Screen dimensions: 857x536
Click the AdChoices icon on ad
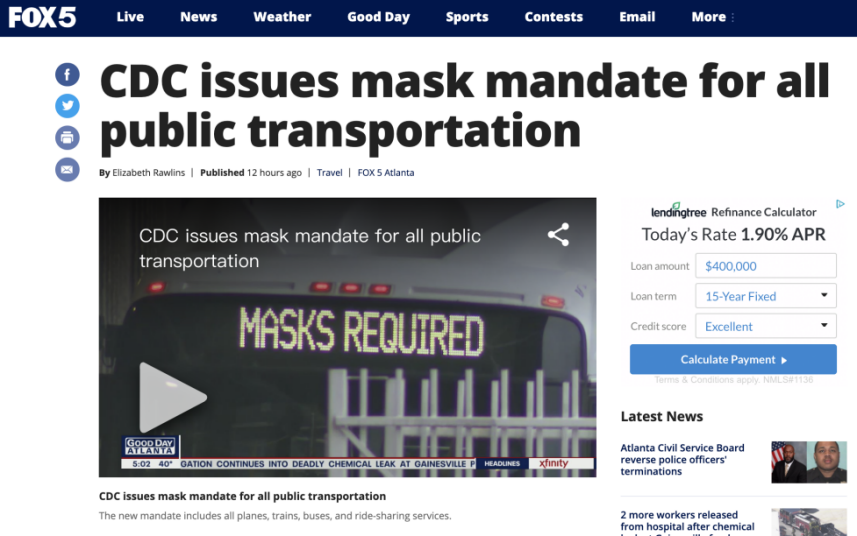841,204
